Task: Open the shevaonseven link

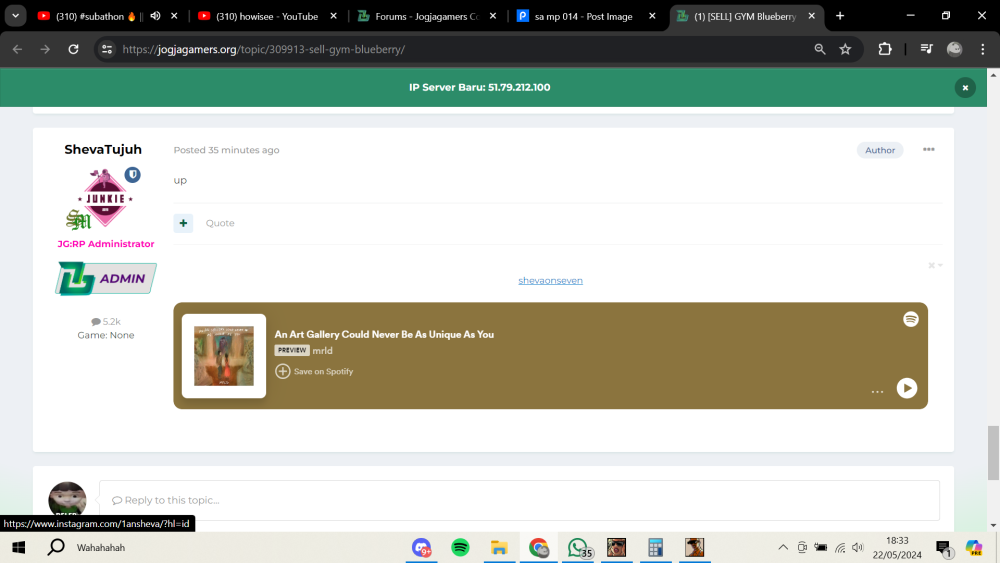Action: coord(550,280)
